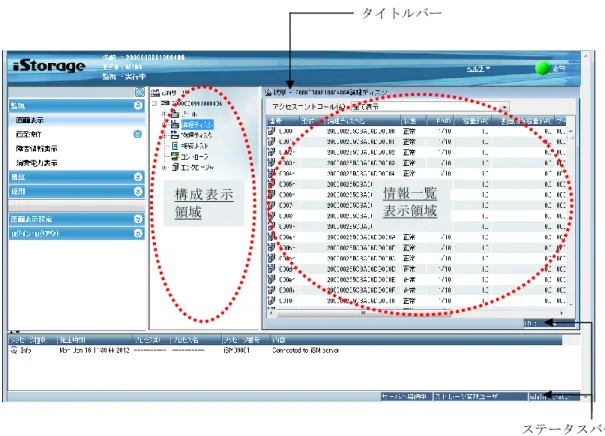Open 消費電力表示 menu entry

click(x=36, y=163)
